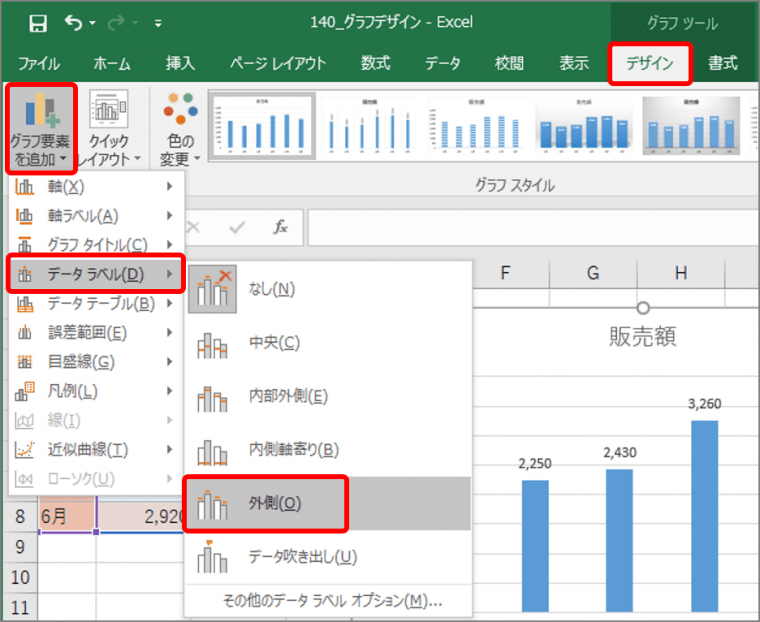
Task: Expand the データ ラベル(D) submenu
Action: pyautogui.click(x=96, y=274)
